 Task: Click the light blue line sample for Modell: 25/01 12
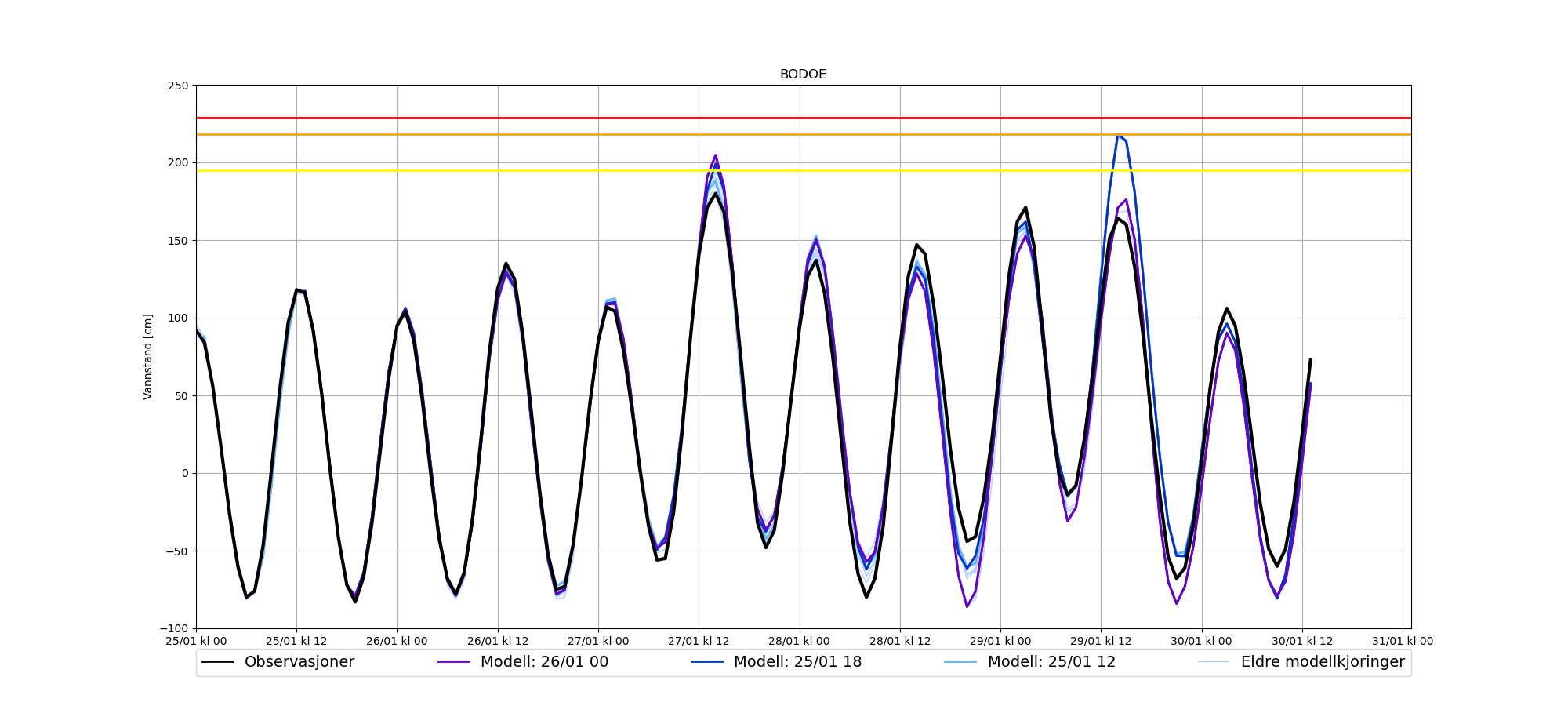tap(961, 662)
